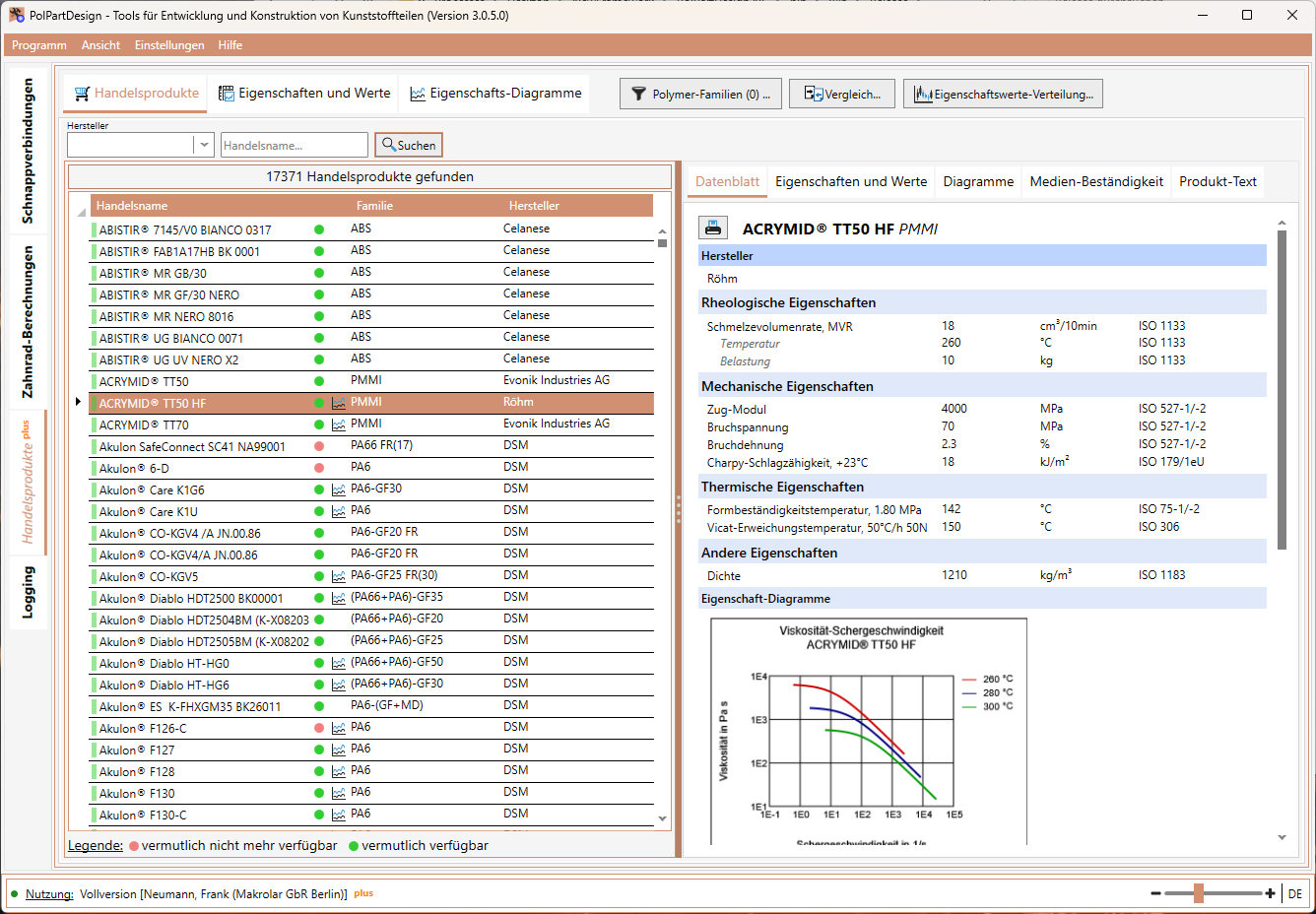Select row ABISTIR® MR NERO 8016
The width and height of the screenshot is (1316, 914).
pyautogui.click(x=371, y=316)
